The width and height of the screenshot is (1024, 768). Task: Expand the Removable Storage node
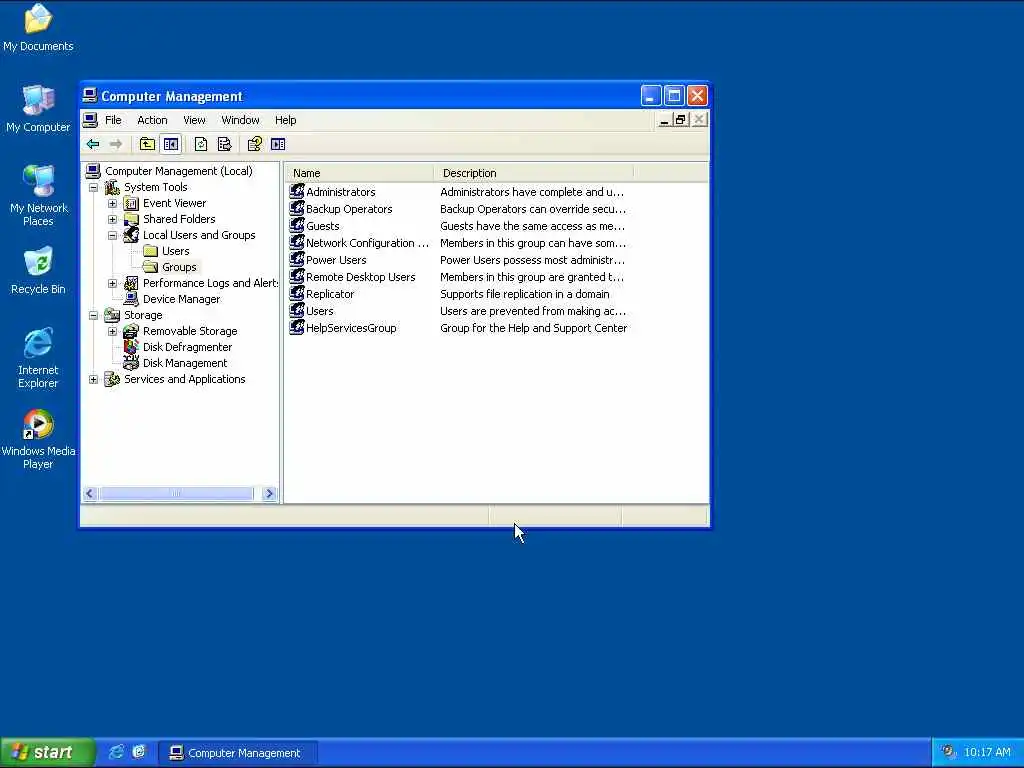click(x=112, y=331)
